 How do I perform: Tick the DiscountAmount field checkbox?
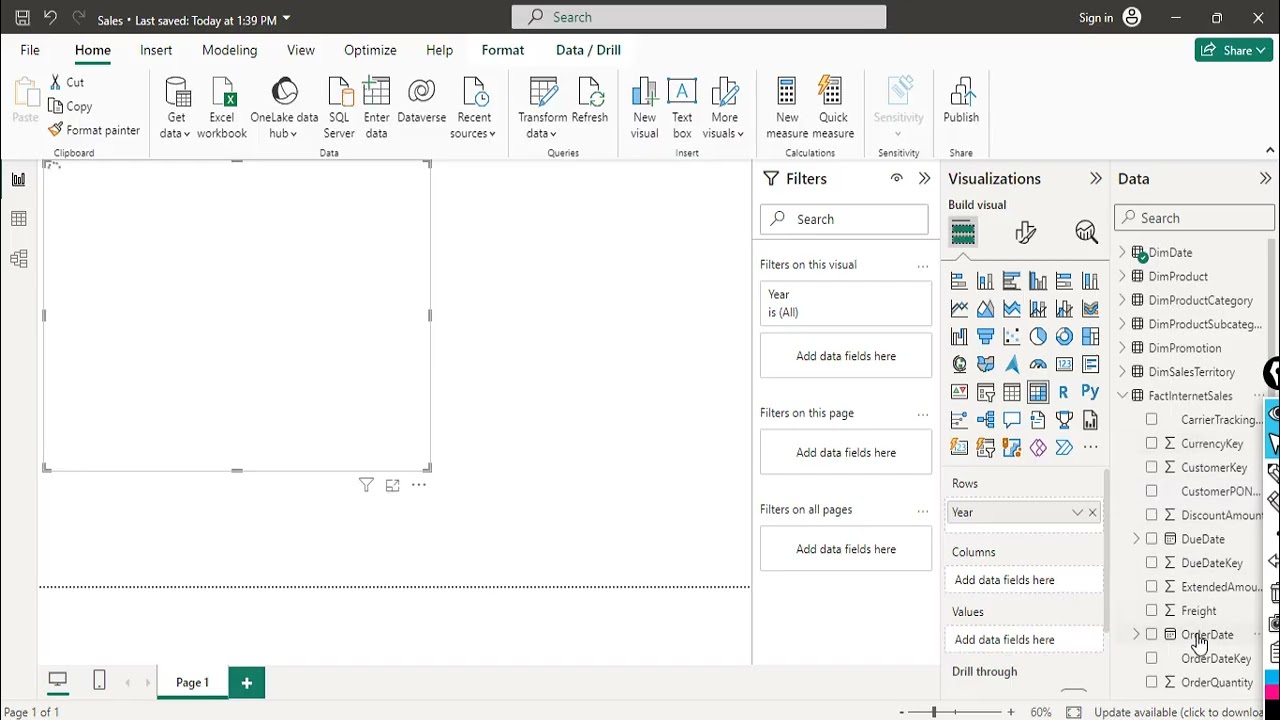point(1152,515)
